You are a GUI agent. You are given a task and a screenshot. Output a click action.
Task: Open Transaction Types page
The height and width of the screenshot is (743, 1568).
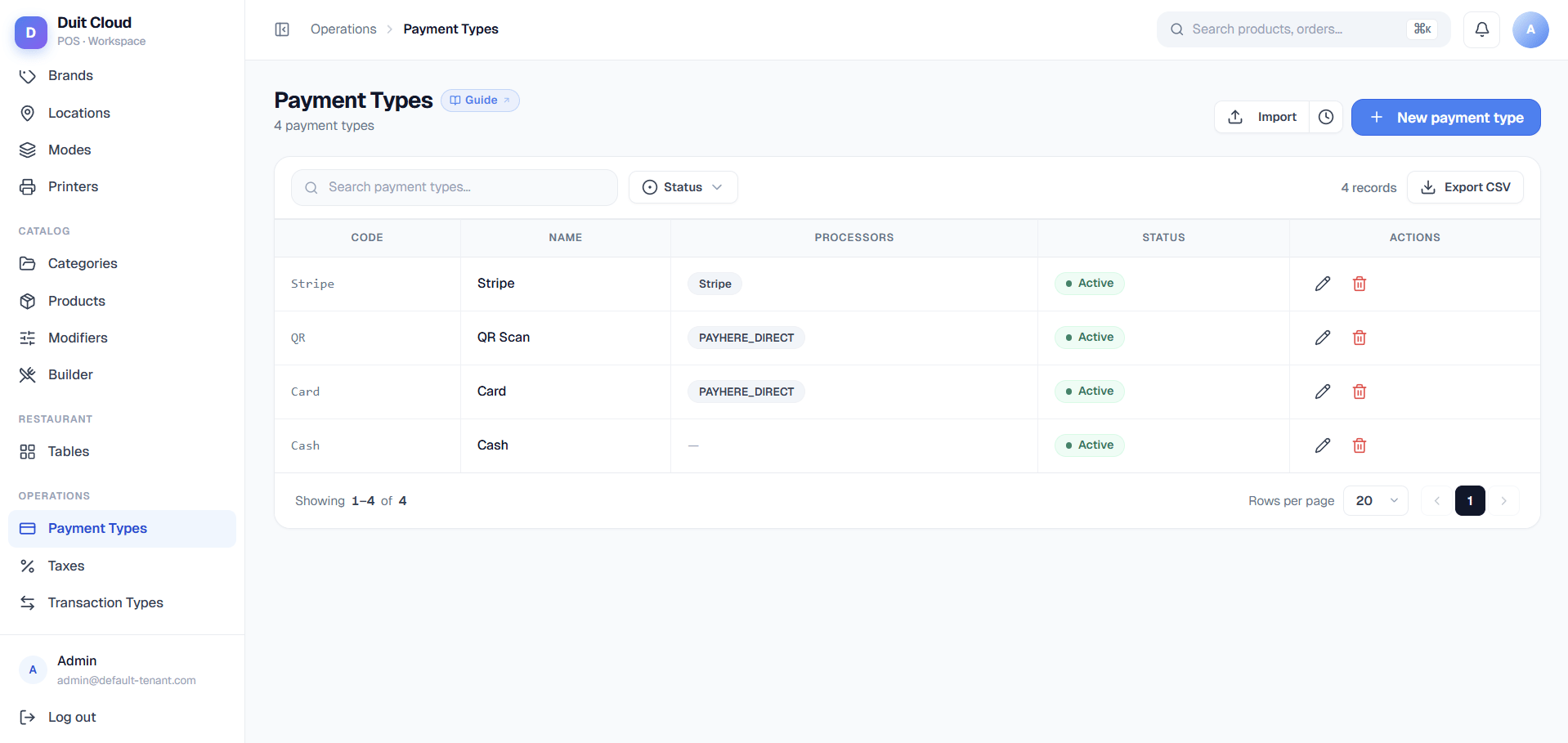click(122, 602)
